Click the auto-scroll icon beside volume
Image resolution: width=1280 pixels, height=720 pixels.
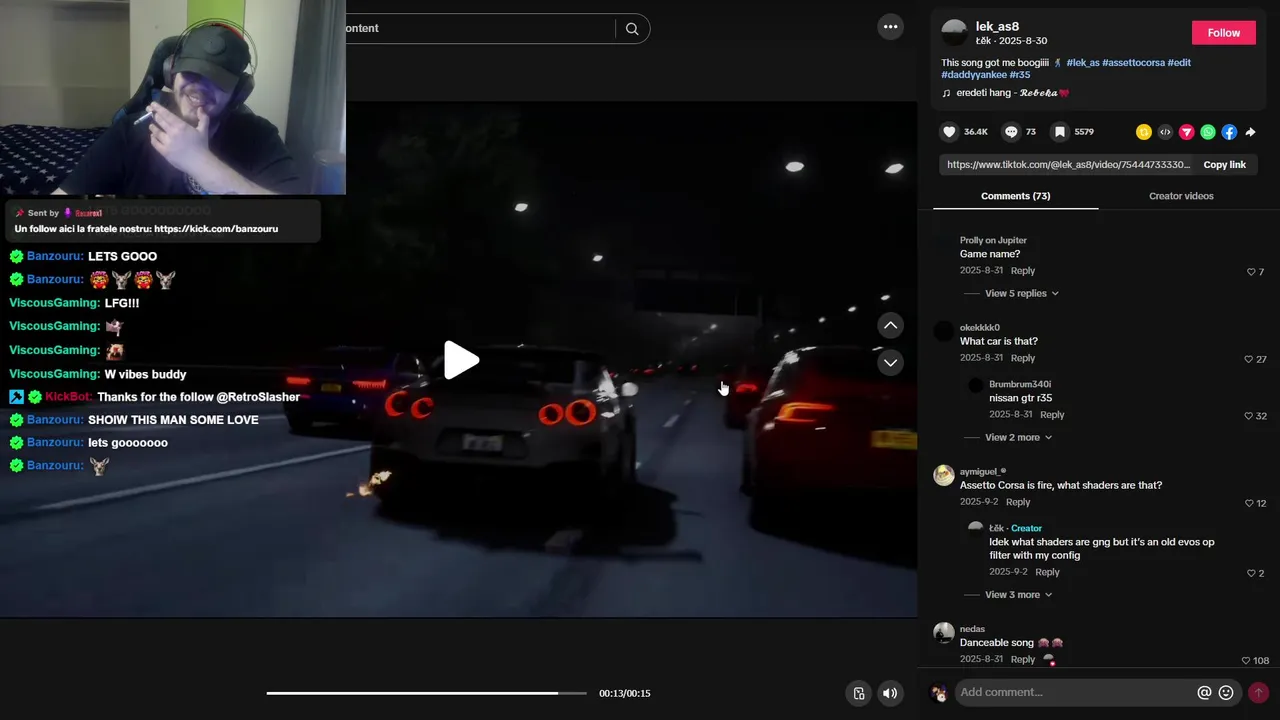point(858,693)
